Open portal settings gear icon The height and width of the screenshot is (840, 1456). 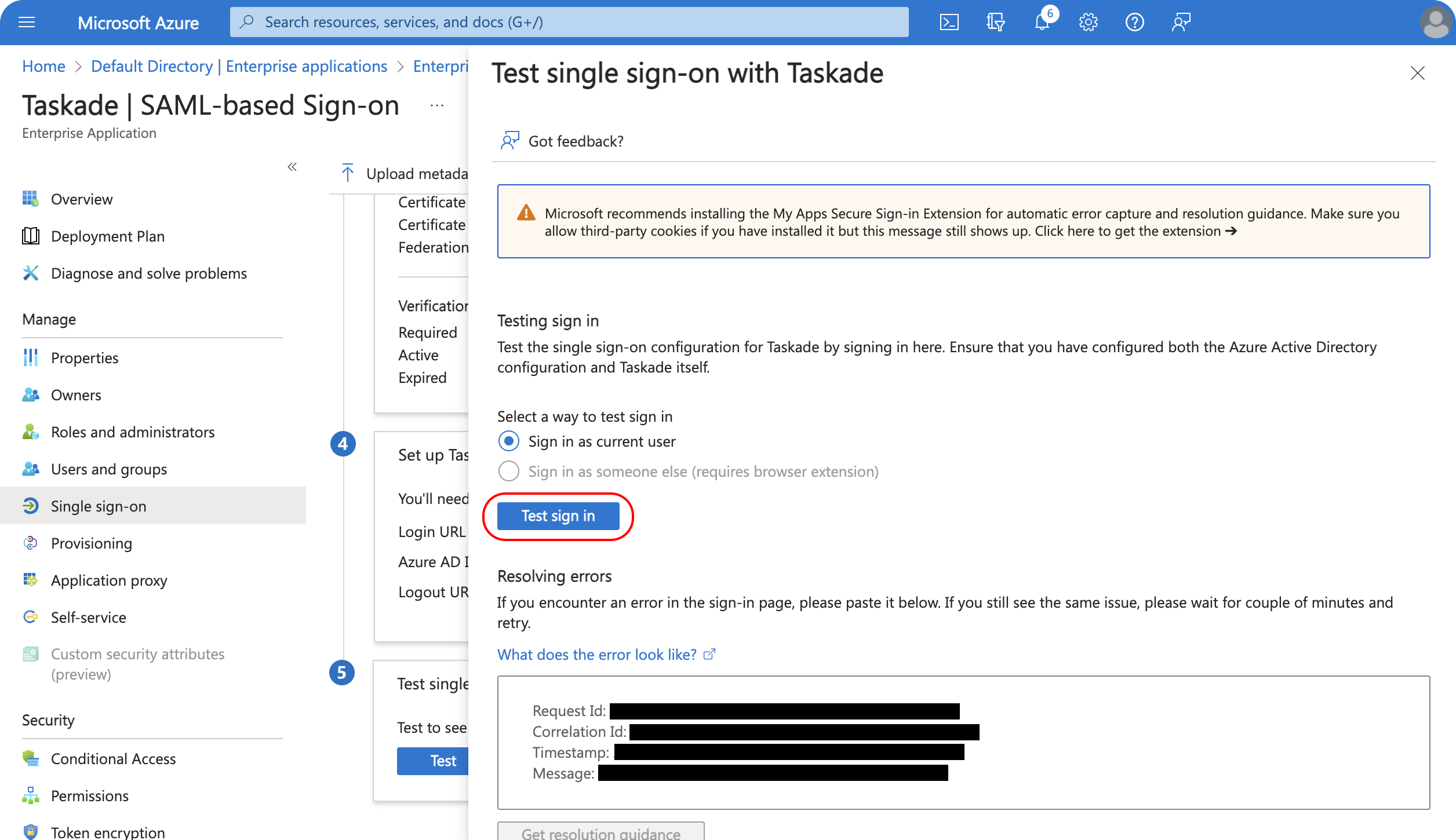tap(1088, 23)
